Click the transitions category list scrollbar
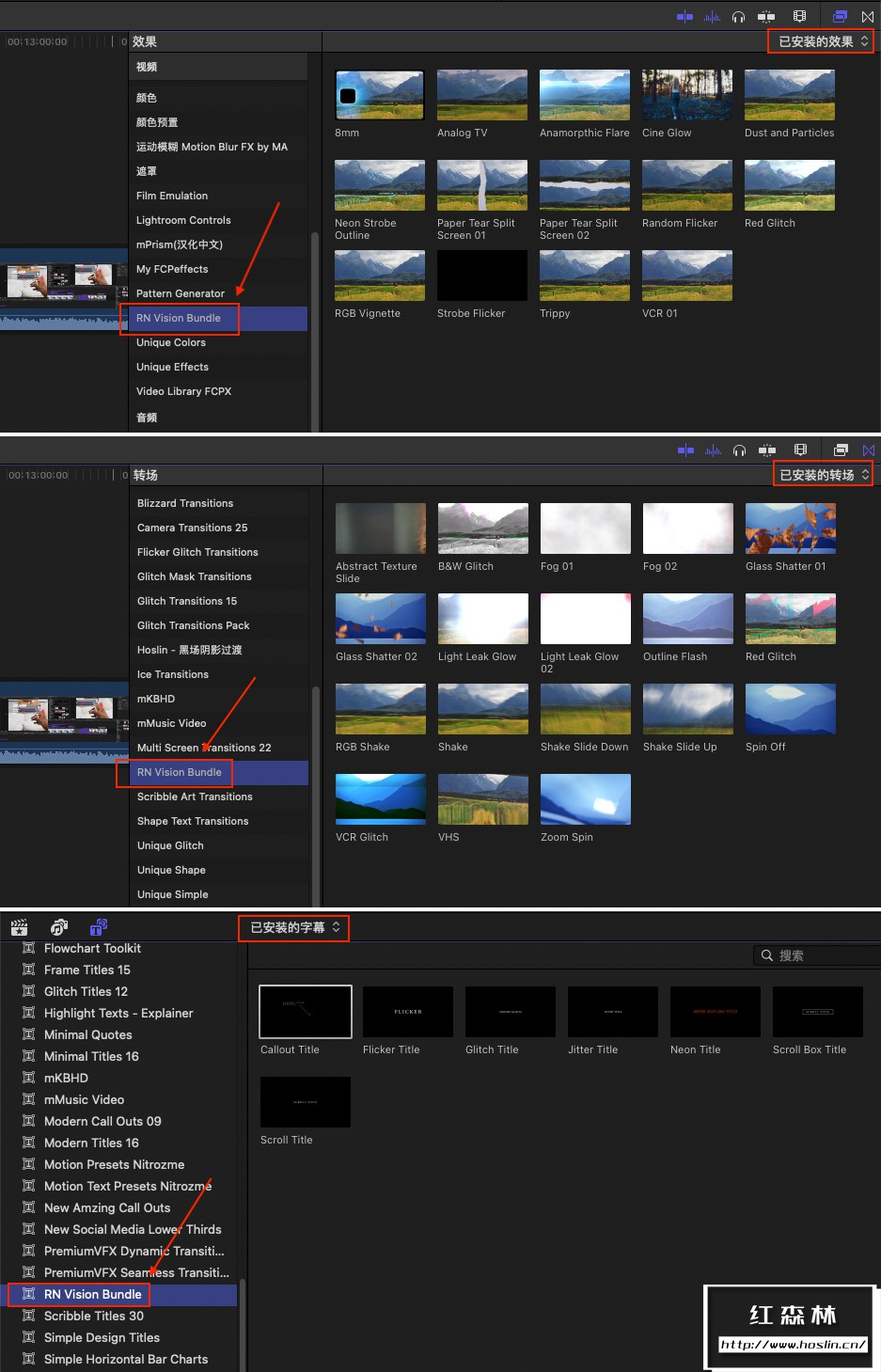This screenshot has width=881, height=1372. coord(316,795)
